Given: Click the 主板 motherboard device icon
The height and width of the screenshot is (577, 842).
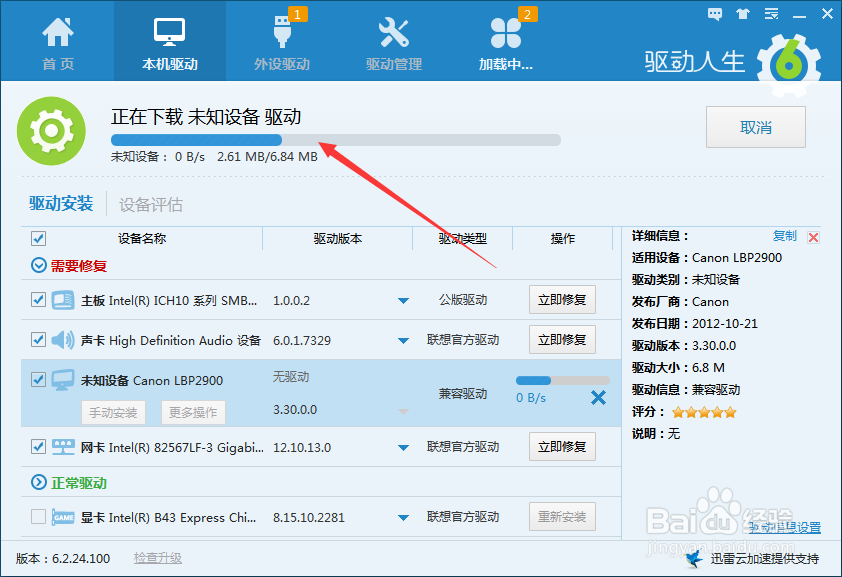Looking at the screenshot, I should coord(63,300).
